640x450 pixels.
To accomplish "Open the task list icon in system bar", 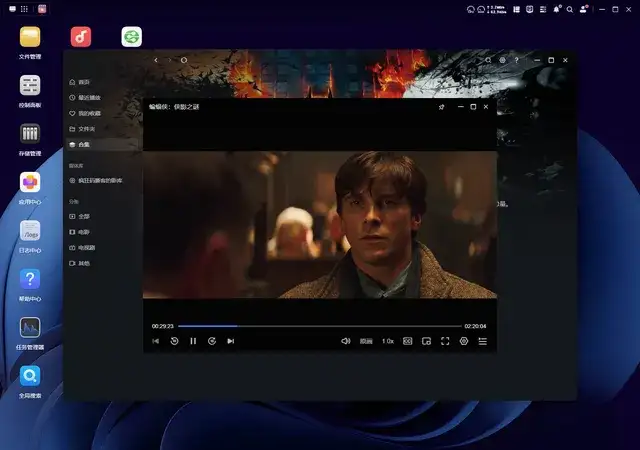I will click(543, 9).
